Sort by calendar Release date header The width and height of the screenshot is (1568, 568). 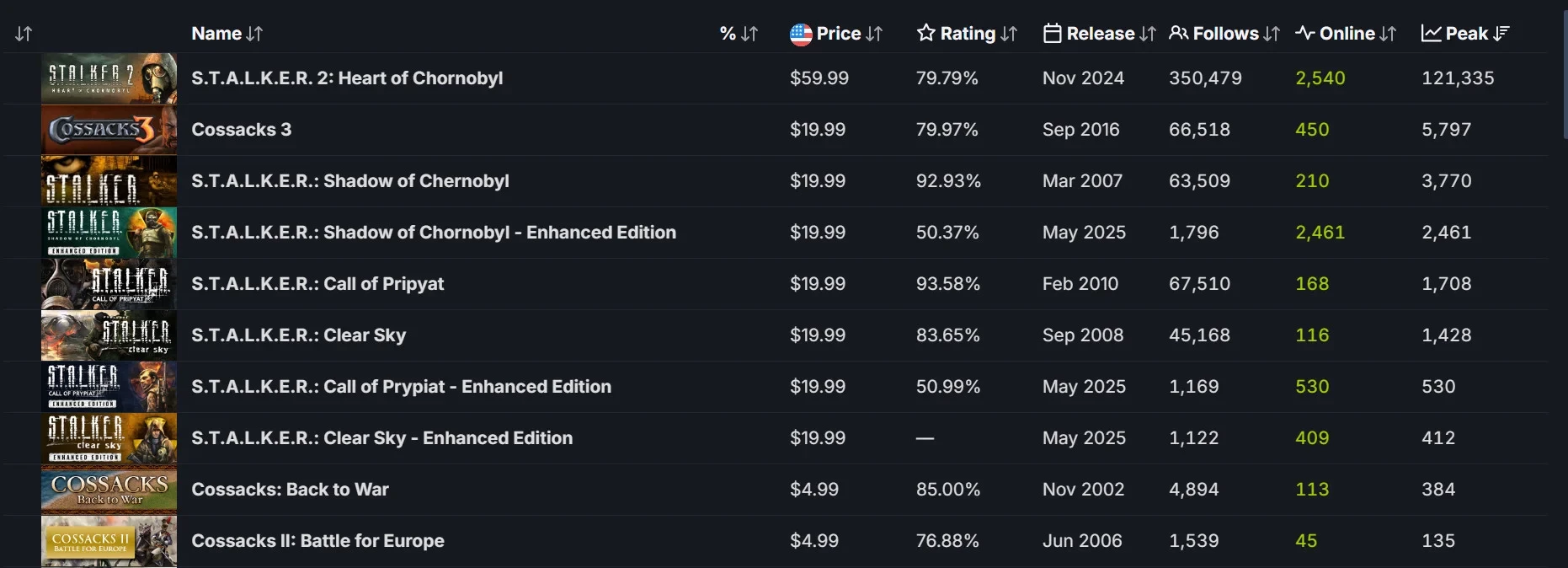click(x=1099, y=34)
